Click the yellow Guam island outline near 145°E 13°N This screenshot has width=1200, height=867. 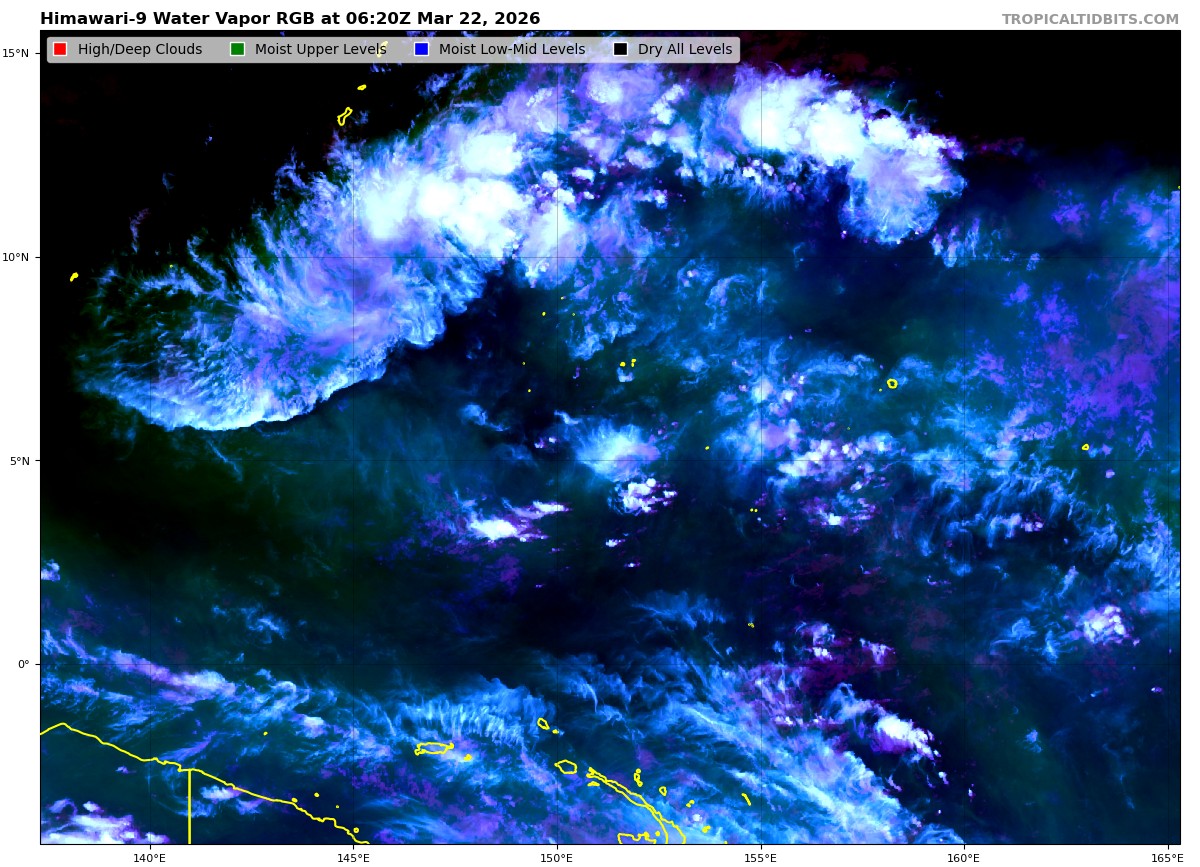click(x=345, y=116)
